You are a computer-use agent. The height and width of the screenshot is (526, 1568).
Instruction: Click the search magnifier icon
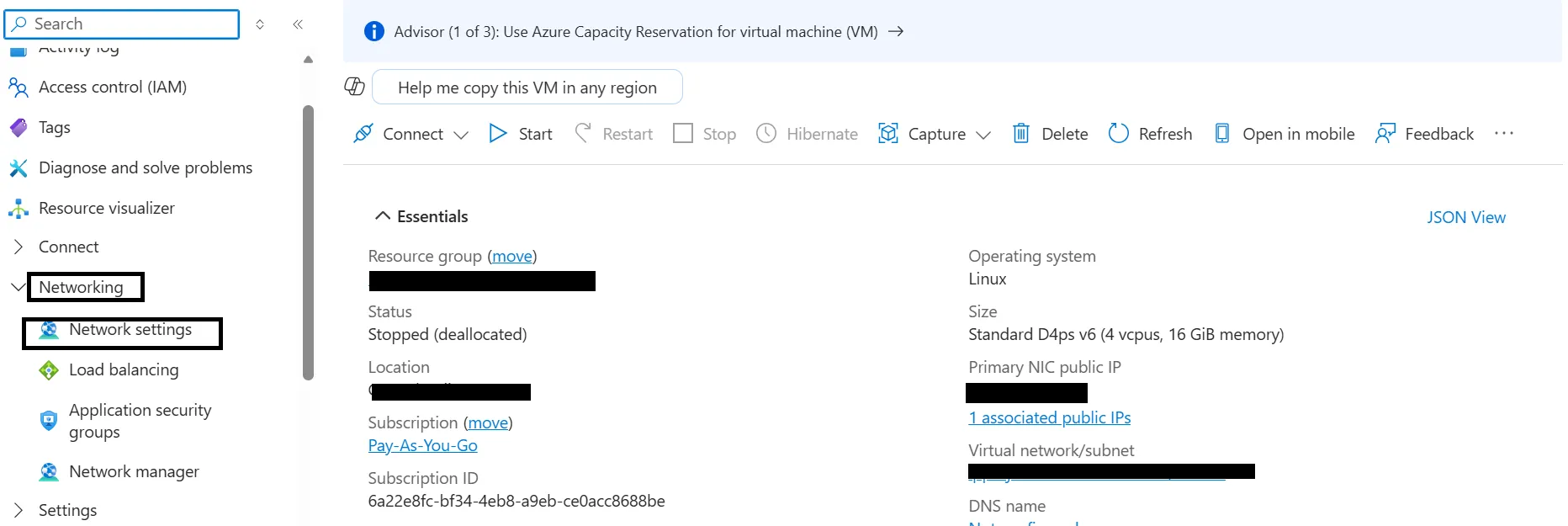click(19, 24)
